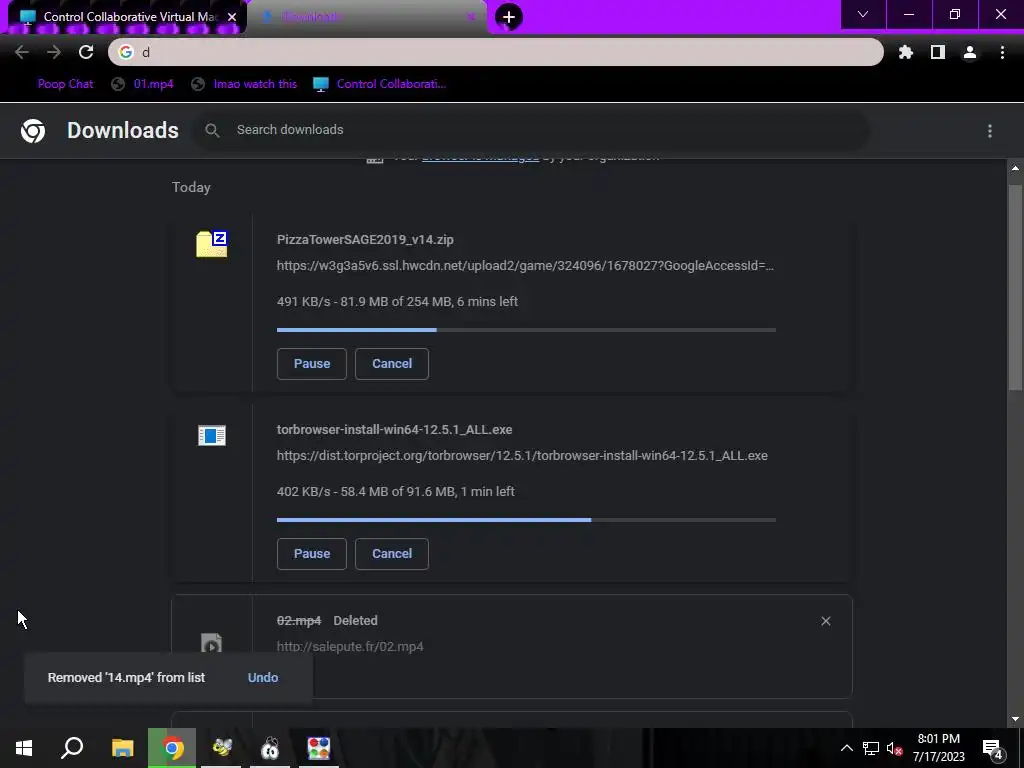Click the page vertical scrollbar thumb
Viewport: 1024px width, 768px height.
(1015, 287)
